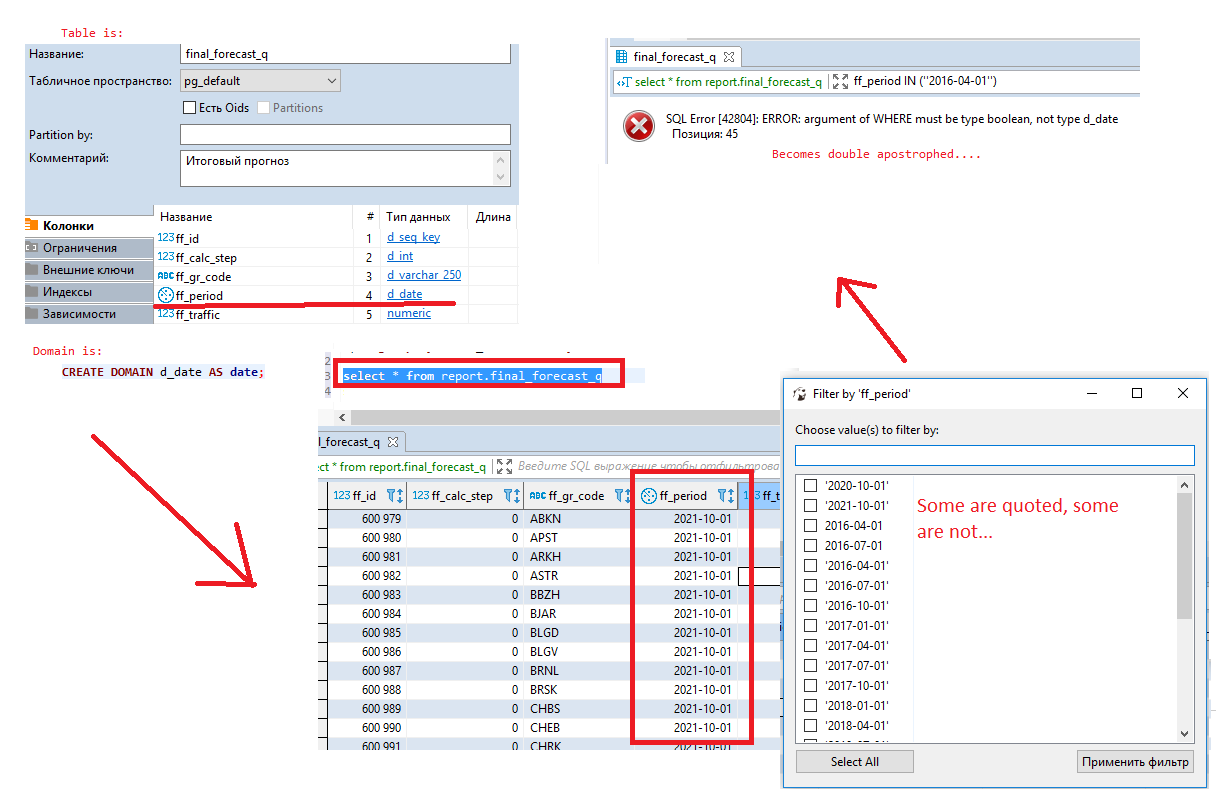
Task: Check the '2018-04-01' filter value
Action: coord(811,725)
